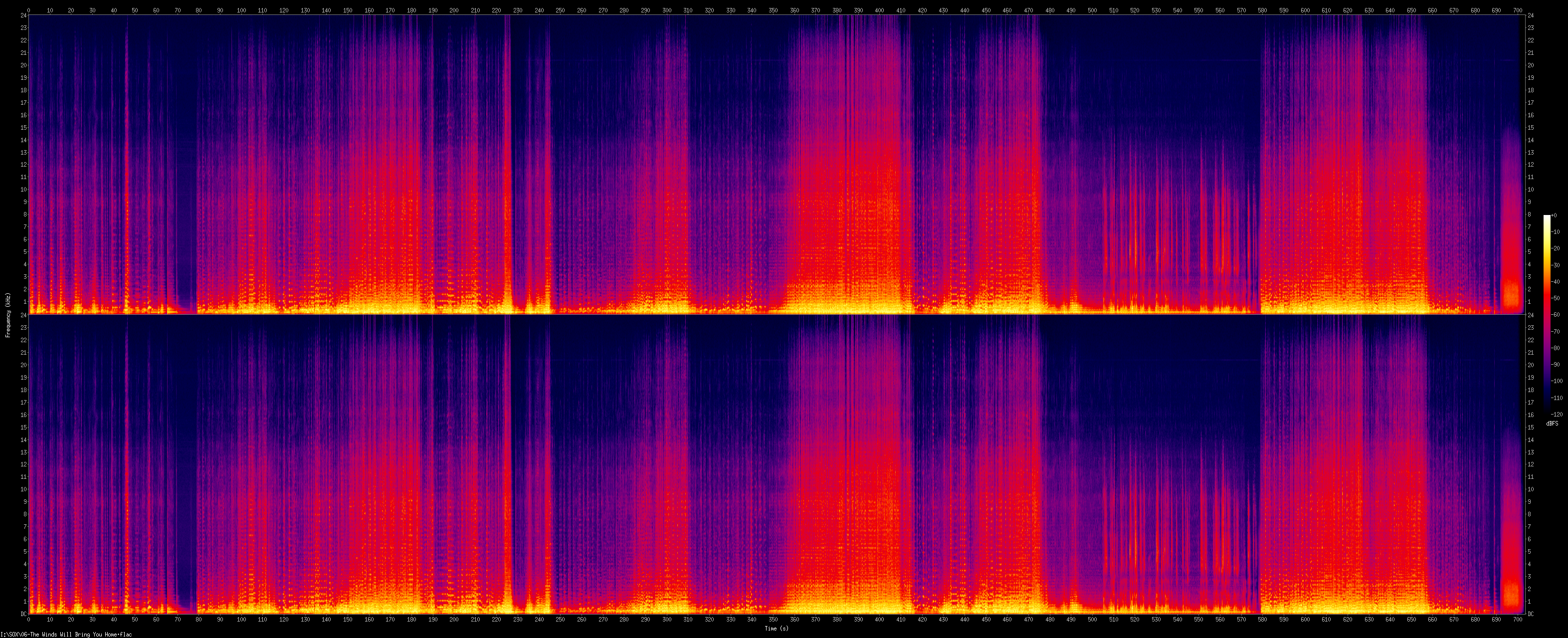Screen dimensions: 1568x638
Task: Click the 20 kHz tick on lower-right frequency axis
Action: click(x=1530, y=365)
